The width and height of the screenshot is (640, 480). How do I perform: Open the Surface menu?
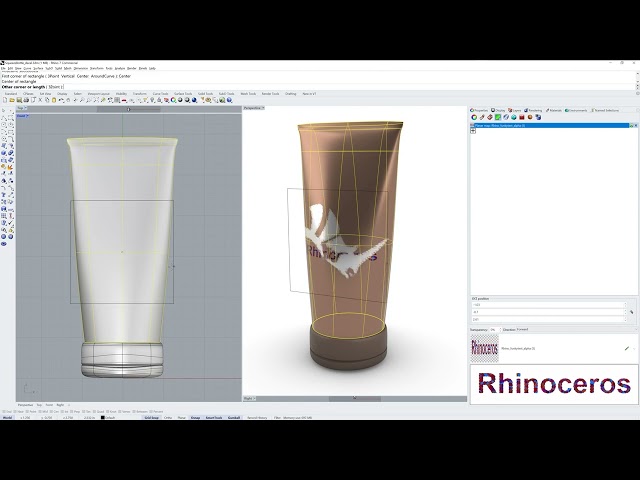click(38, 68)
